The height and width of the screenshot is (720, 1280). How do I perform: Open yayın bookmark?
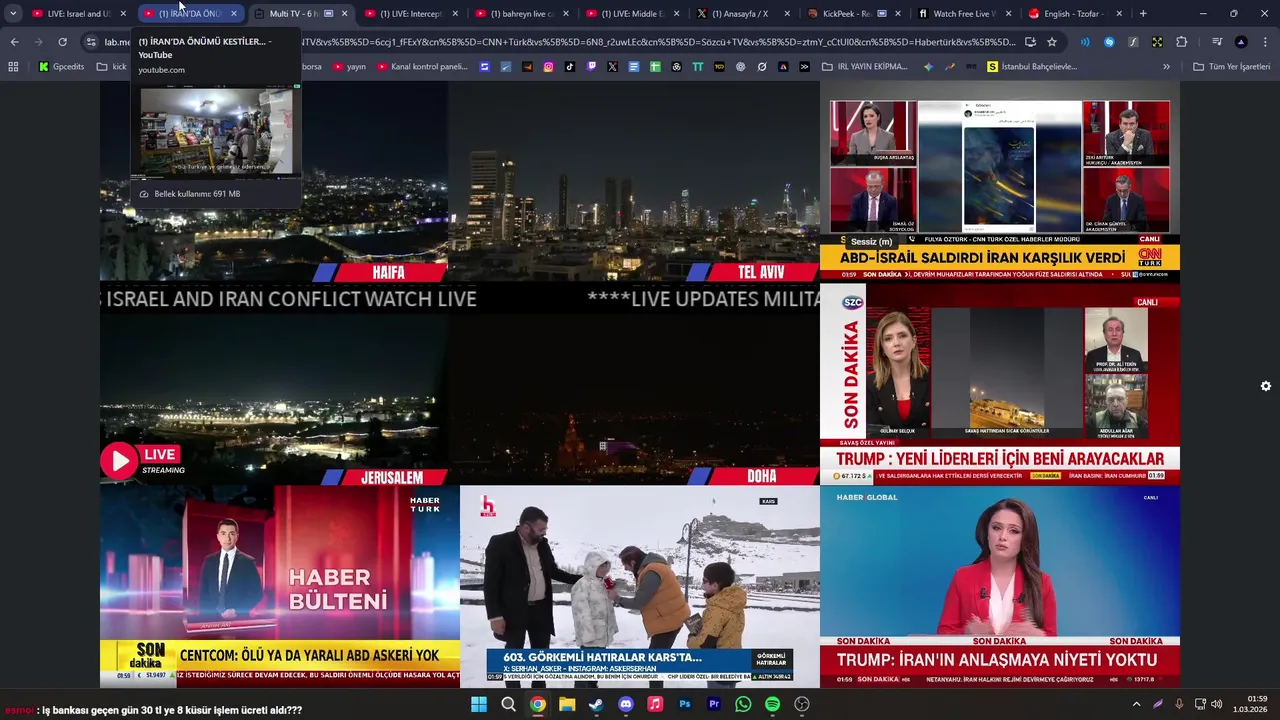pos(350,67)
